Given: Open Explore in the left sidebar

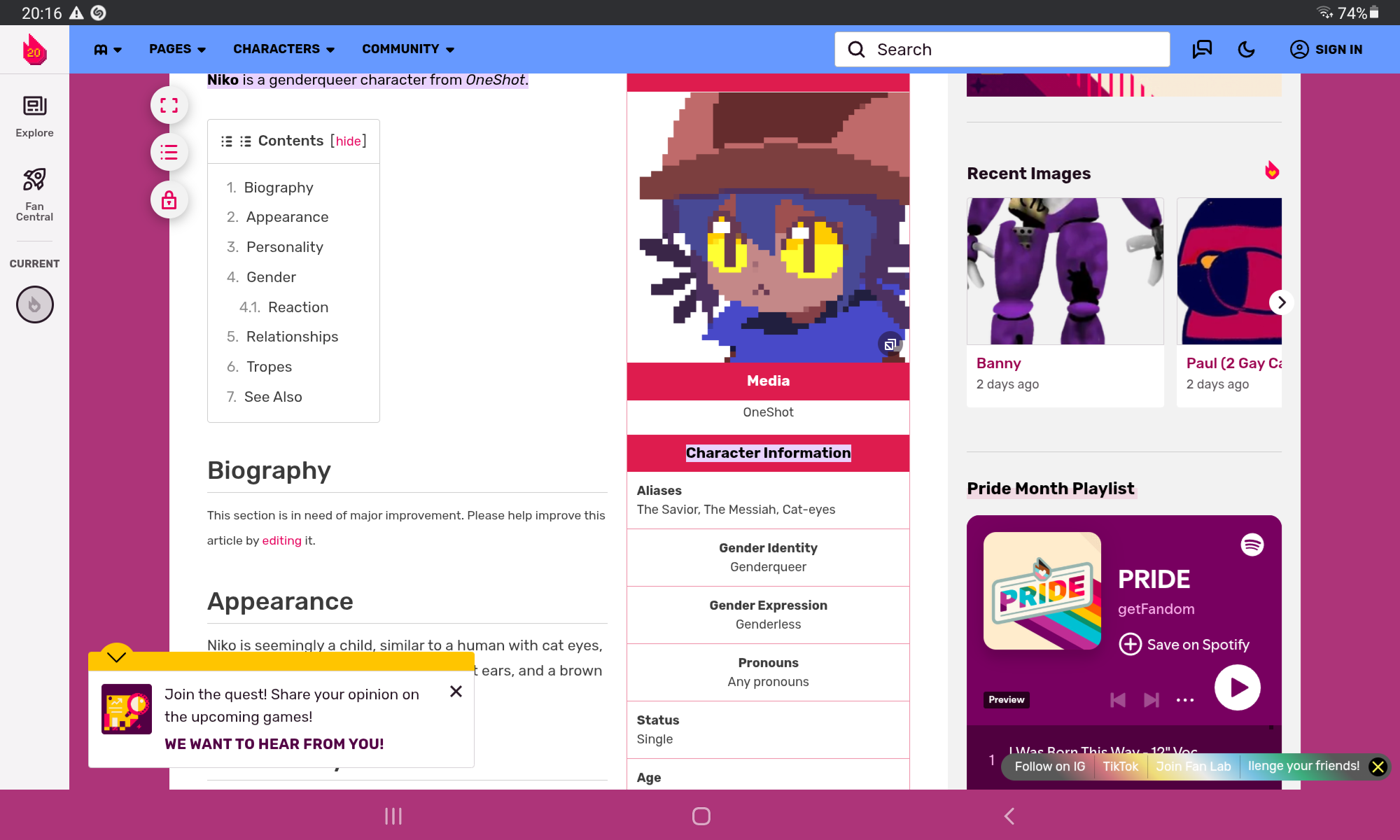Looking at the screenshot, I should [34, 117].
